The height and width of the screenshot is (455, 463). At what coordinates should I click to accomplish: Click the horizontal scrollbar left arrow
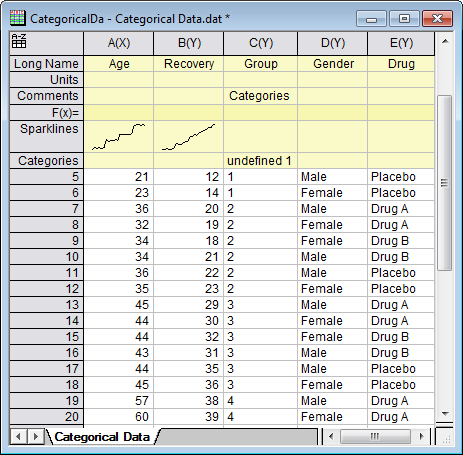[x=331, y=436]
